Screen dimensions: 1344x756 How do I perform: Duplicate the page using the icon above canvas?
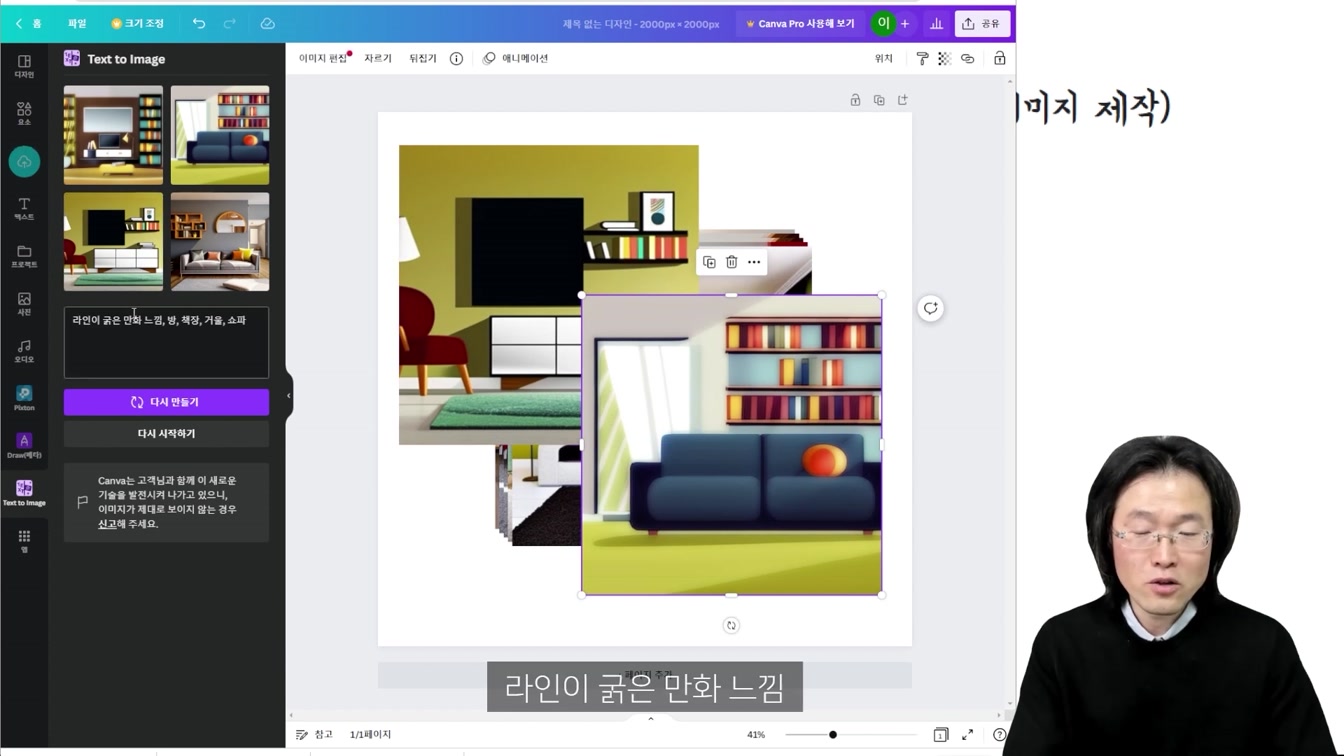coord(879,100)
